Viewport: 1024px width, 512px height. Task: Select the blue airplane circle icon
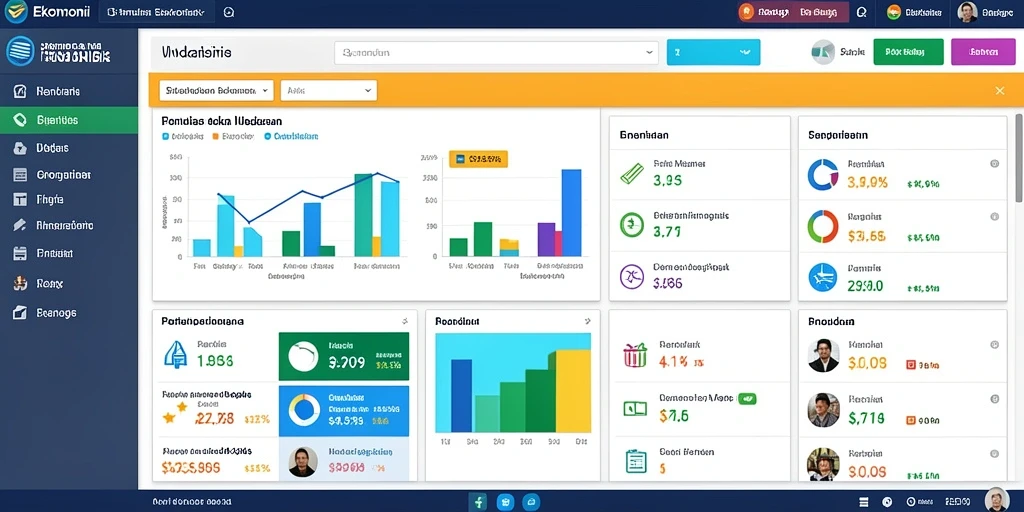pyautogui.click(x=822, y=277)
